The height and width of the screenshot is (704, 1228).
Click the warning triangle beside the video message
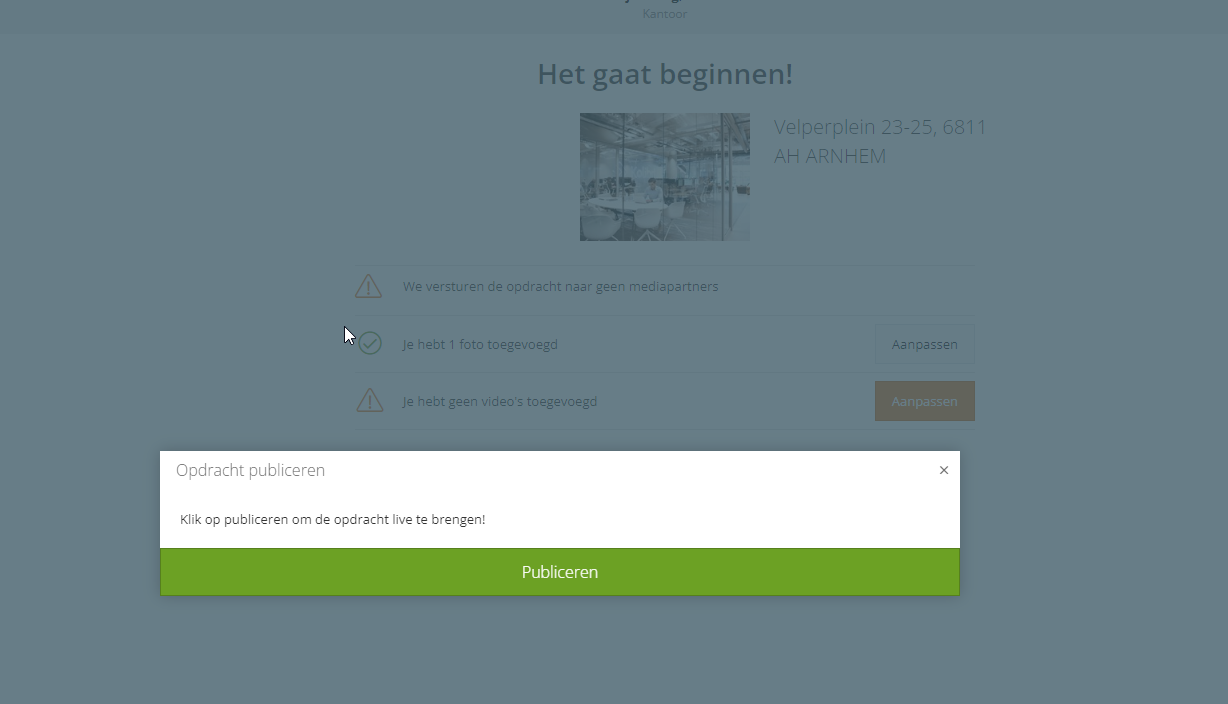point(370,401)
